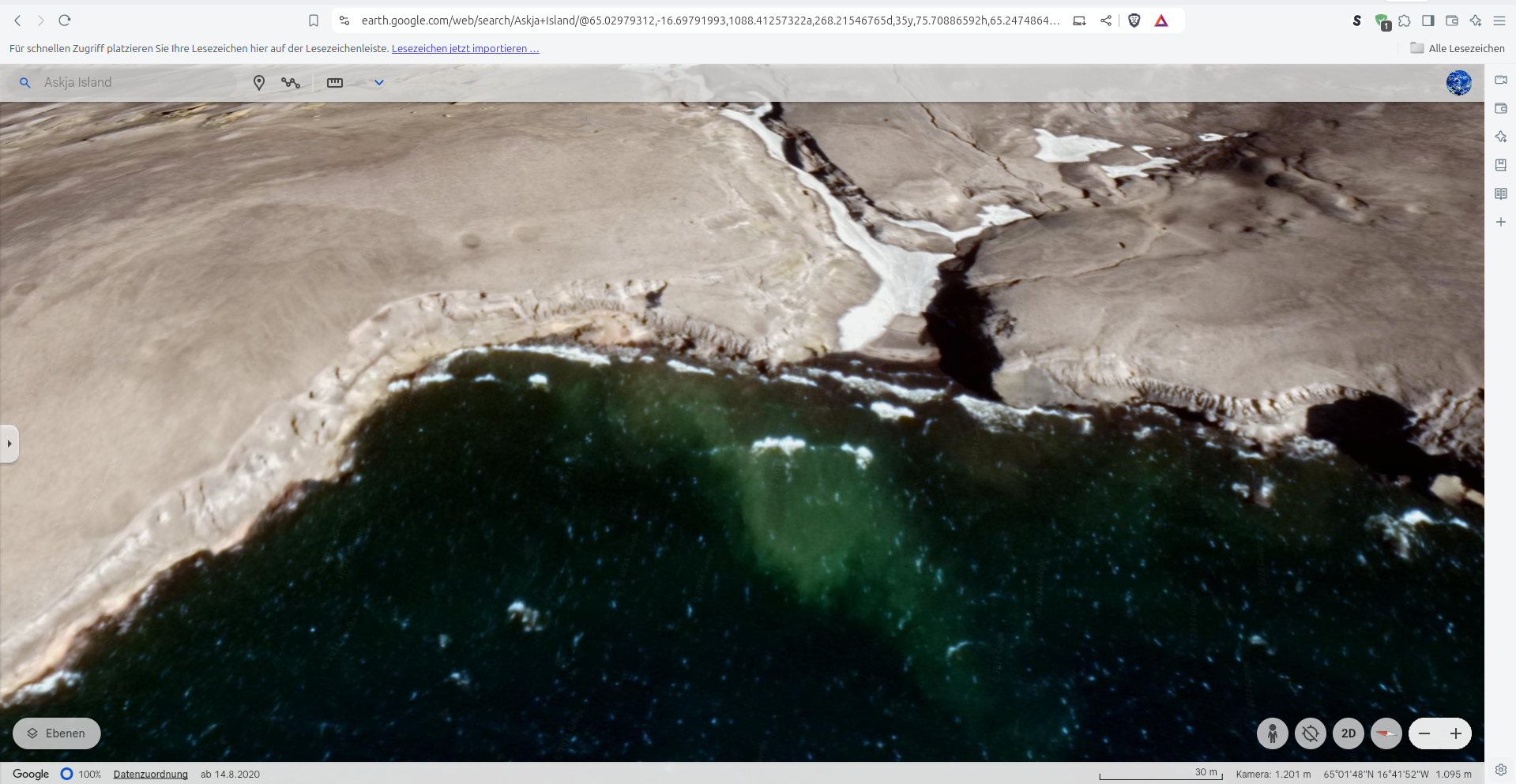Click 'Lesezeichen jetzt importieren' link
Screen dimensions: 1516x784
point(465,48)
